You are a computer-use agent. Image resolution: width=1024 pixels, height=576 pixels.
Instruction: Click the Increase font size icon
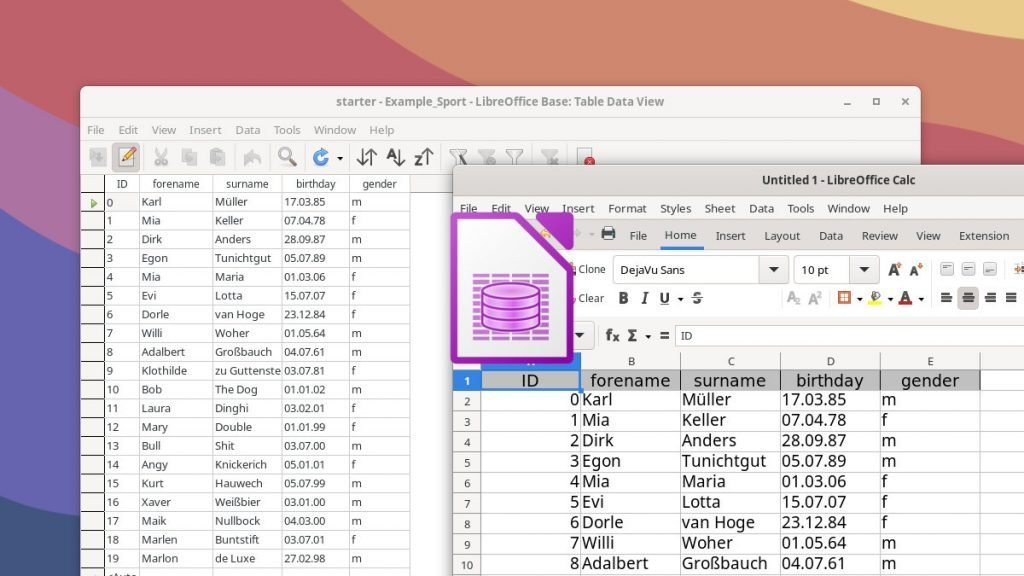(x=894, y=269)
